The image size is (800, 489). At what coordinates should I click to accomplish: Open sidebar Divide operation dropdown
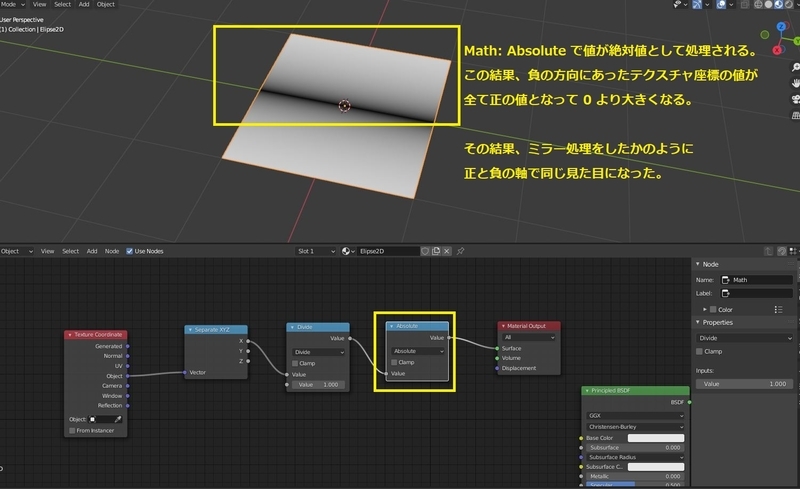pyautogui.click(x=744, y=338)
